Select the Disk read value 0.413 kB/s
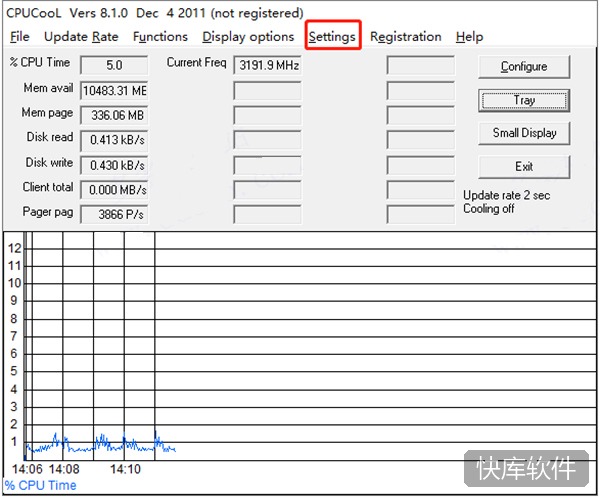The width and height of the screenshot is (600, 498). (114, 140)
